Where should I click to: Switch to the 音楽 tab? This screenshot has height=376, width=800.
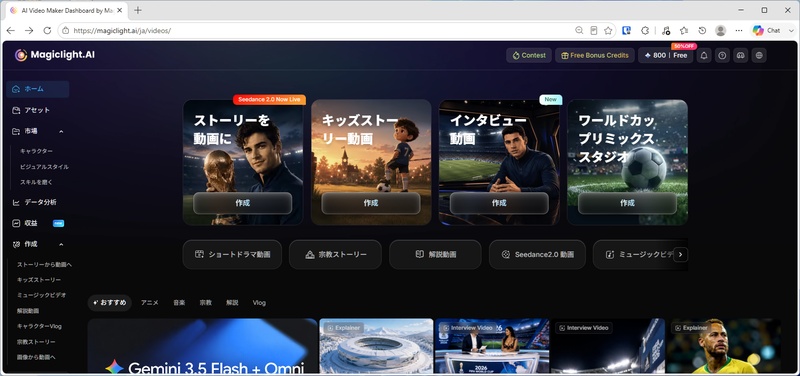click(x=179, y=303)
